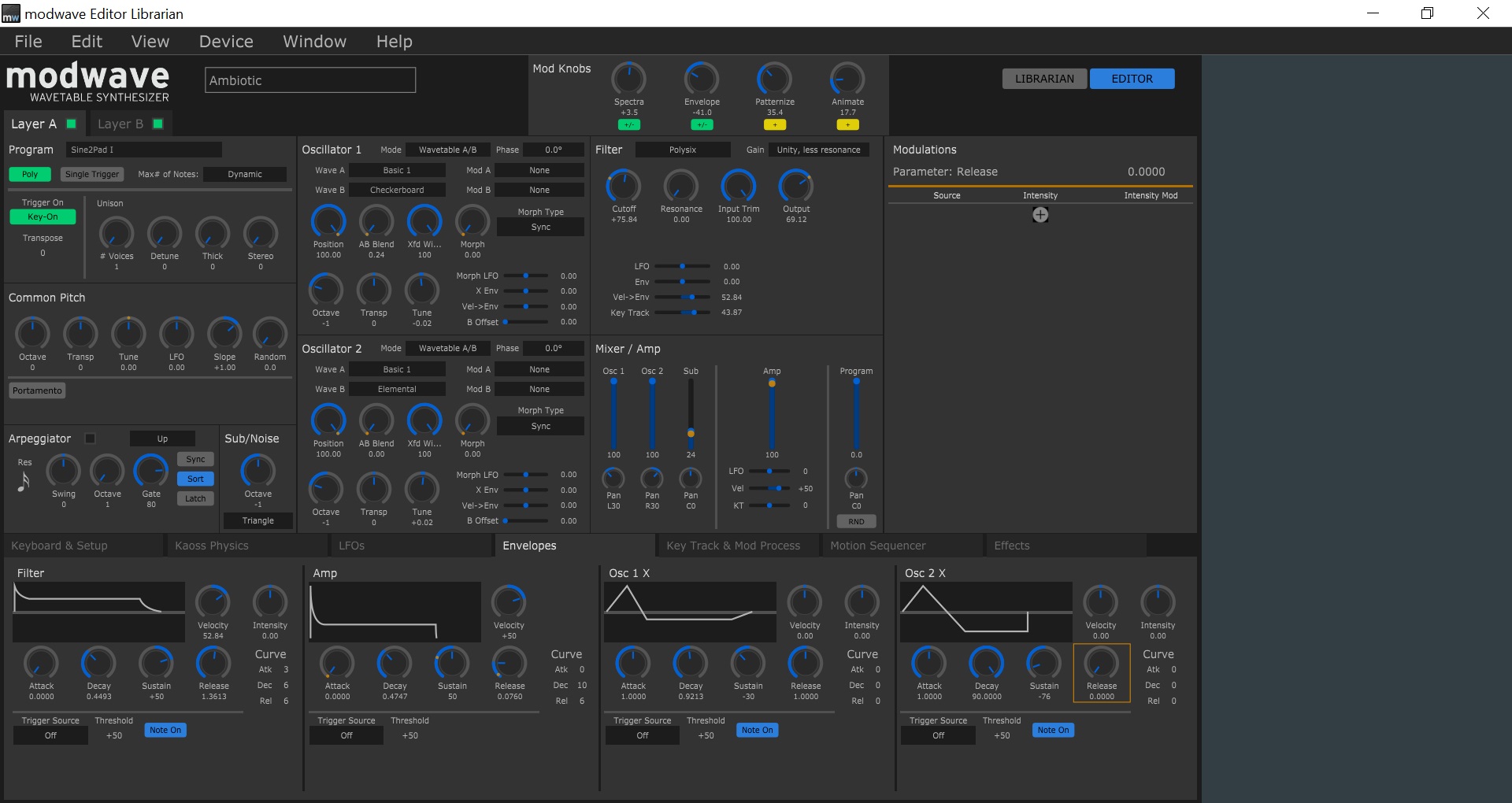Click the Filter envelope curve display
Image resolution: width=1512 pixels, height=803 pixels.
[x=98, y=610]
